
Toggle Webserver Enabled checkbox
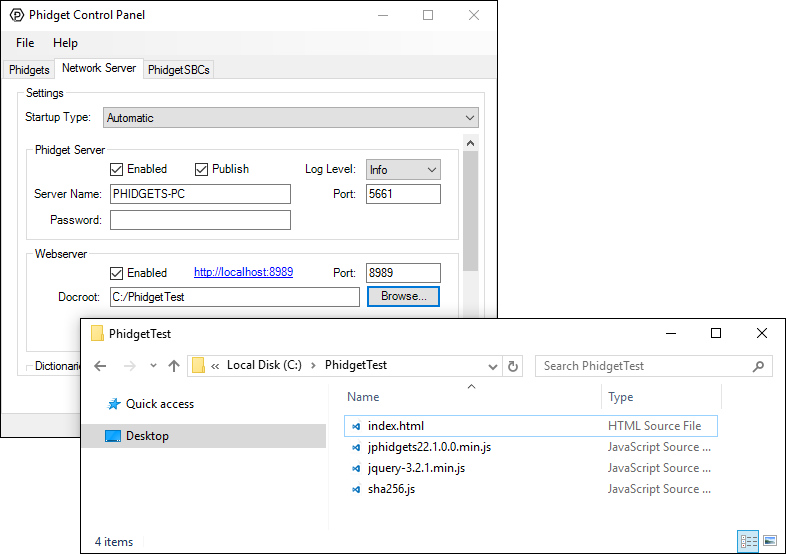tap(116, 273)
